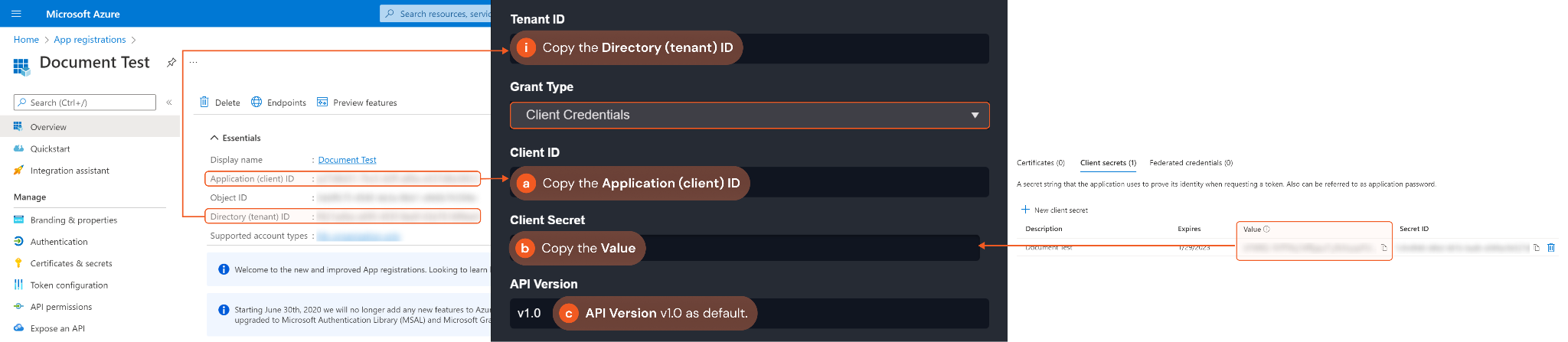The height and width of the screenshot is (342, 1568).
Task: Open Certificates & secrets in sidebar
Action: pyautogui.click(x=71, y=263)
